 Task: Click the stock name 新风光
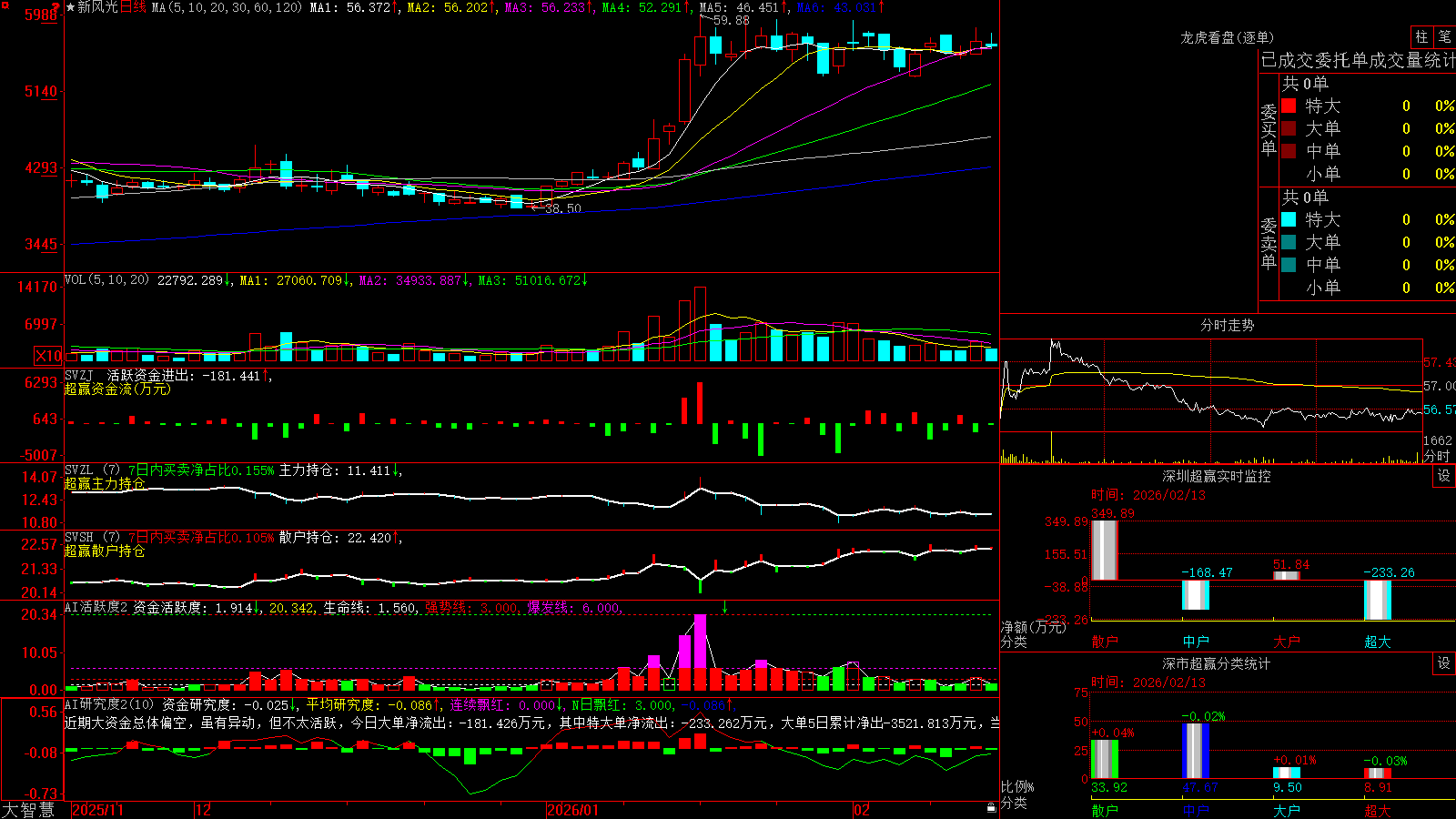pyautogui.click(x=97, y=7)
